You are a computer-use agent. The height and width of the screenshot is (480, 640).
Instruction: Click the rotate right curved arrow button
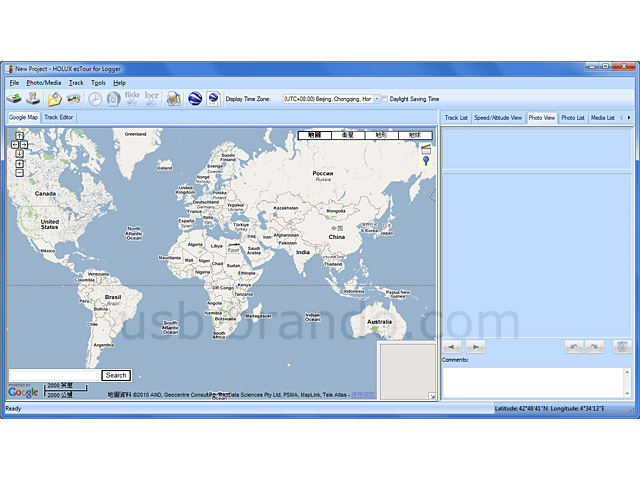click(x=594, y=347)
